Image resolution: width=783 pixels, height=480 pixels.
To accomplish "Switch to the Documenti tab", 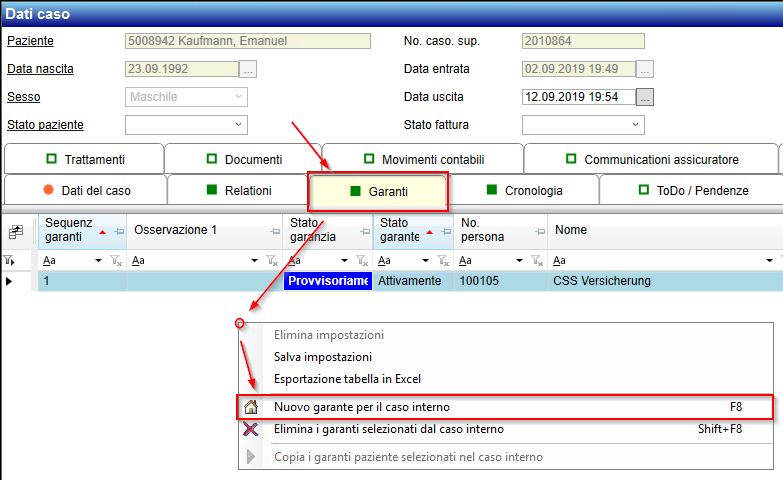I will pyautogui.click(x=243, y=159).
